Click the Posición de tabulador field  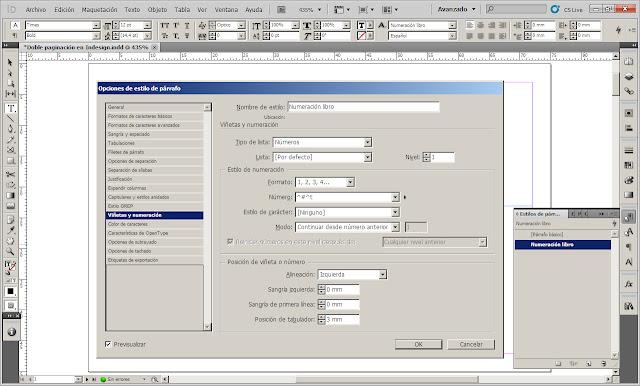pos(342,319)
